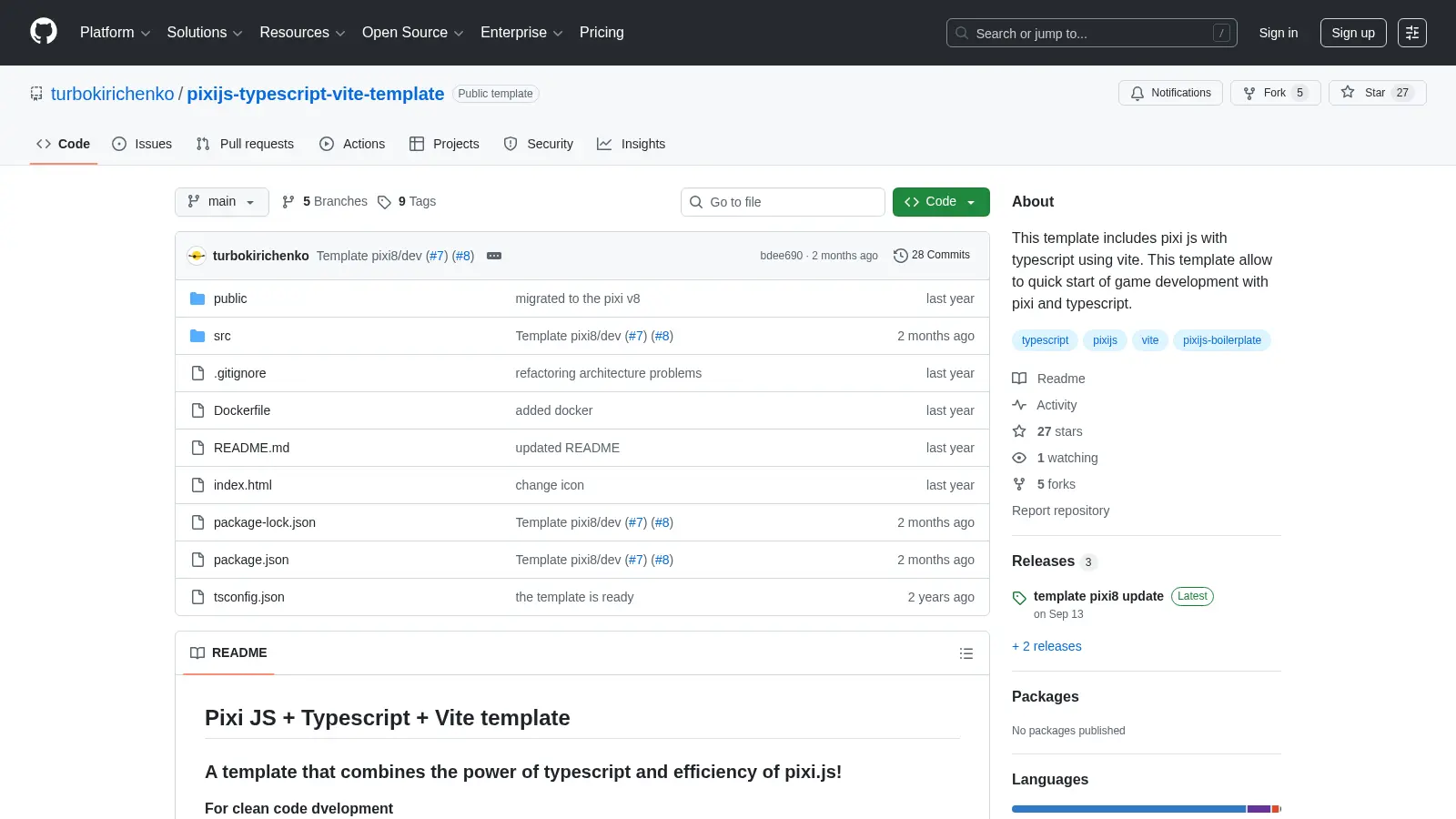Expand the Open Source menu
Screen dimensions: 1456x819
pyautogui.click(x=413, y=33)
